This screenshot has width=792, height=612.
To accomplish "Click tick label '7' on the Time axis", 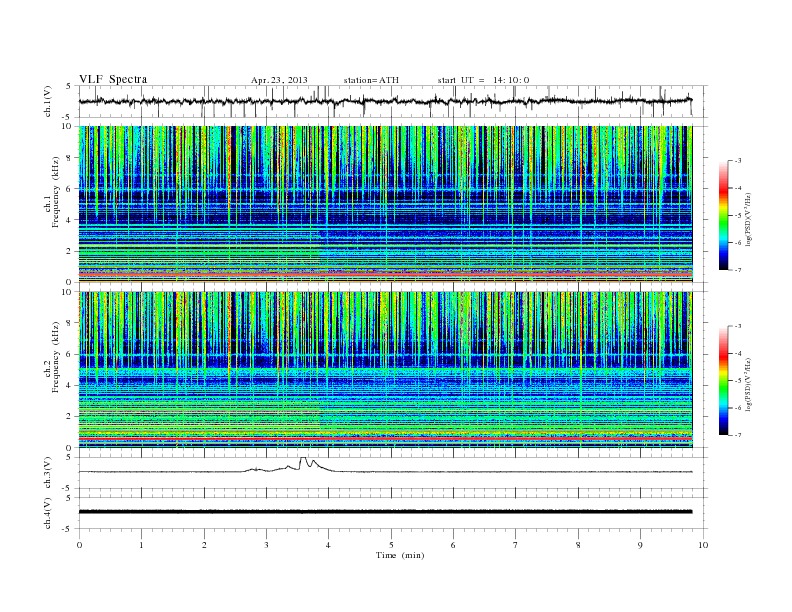I will point(516,545).
